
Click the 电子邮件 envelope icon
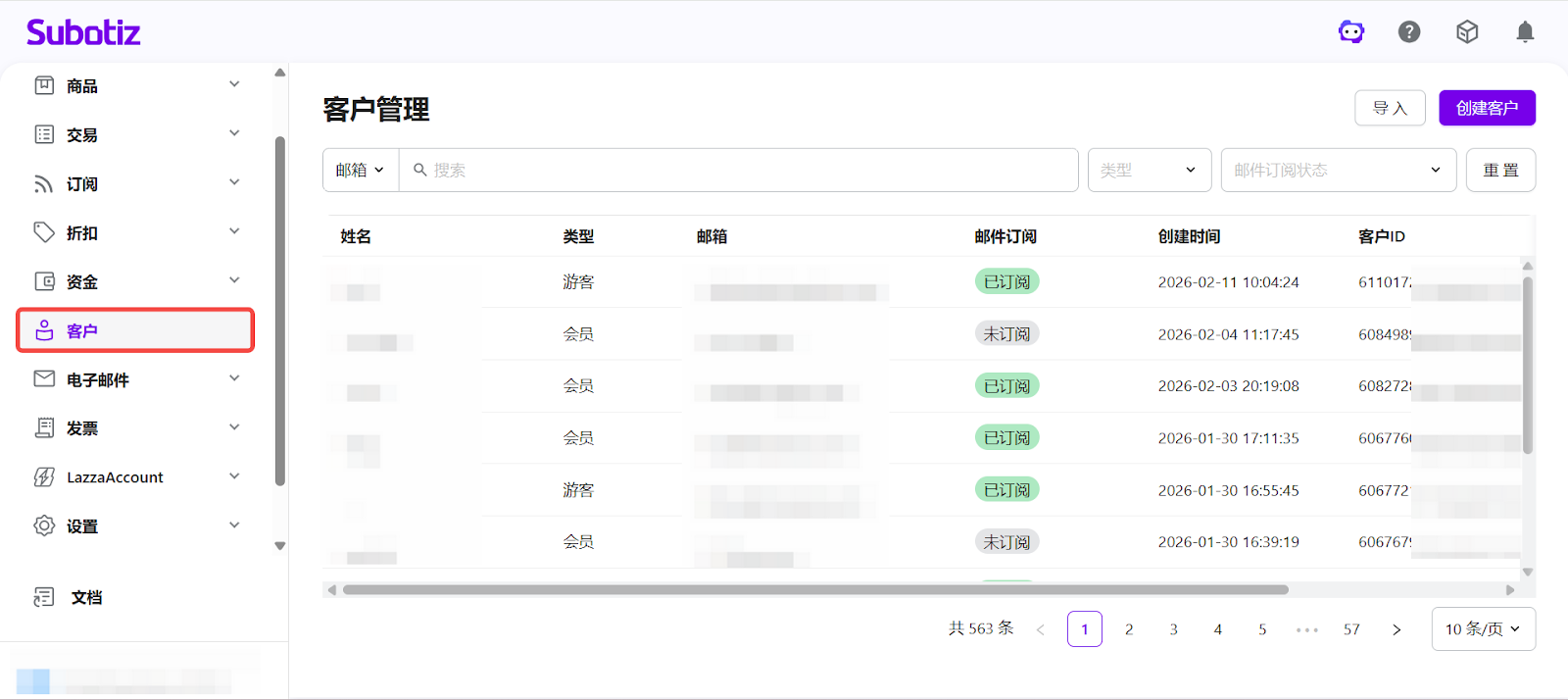click(44, 379)
